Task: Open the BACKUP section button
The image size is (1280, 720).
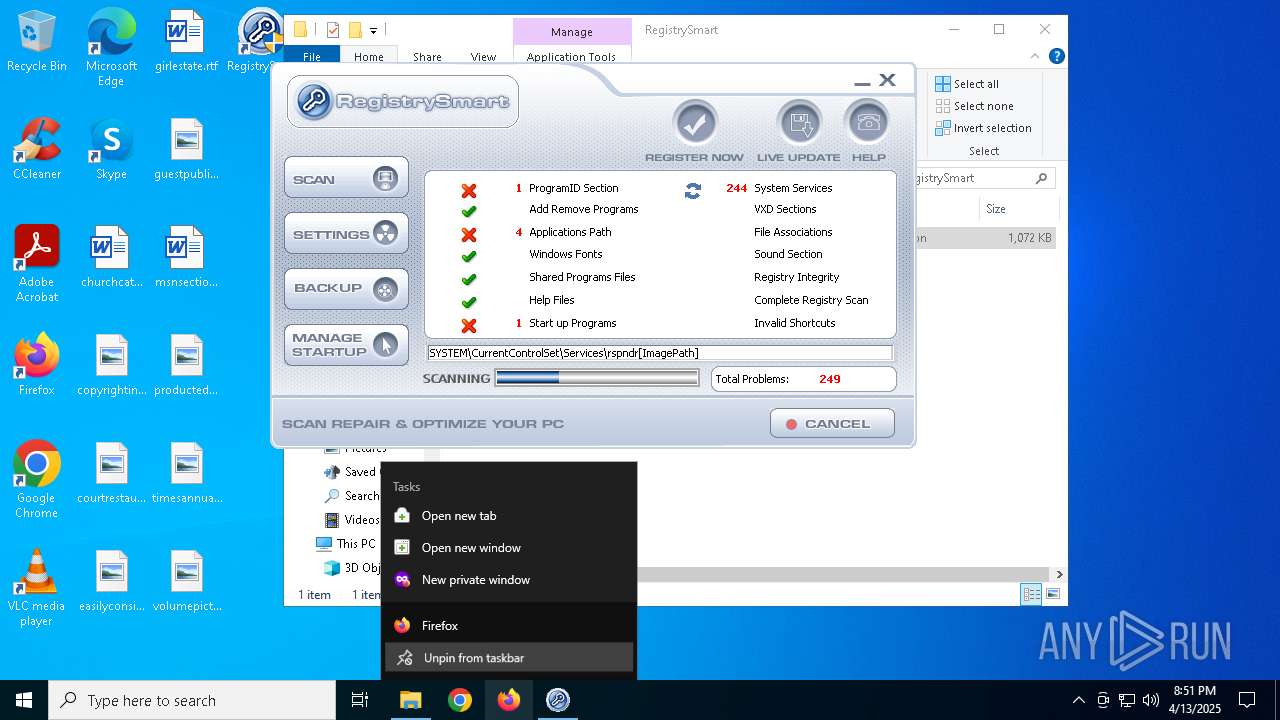Action: click(346, 289)
